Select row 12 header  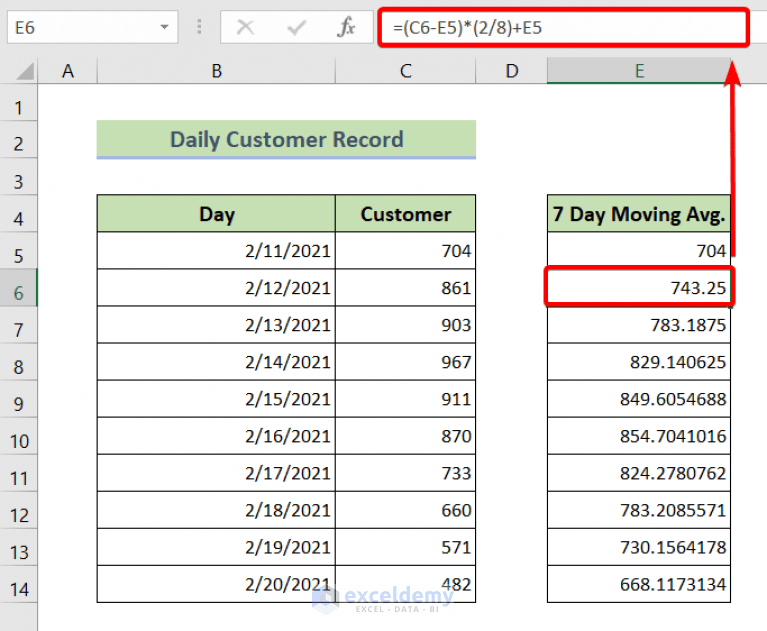coord(19,511)
